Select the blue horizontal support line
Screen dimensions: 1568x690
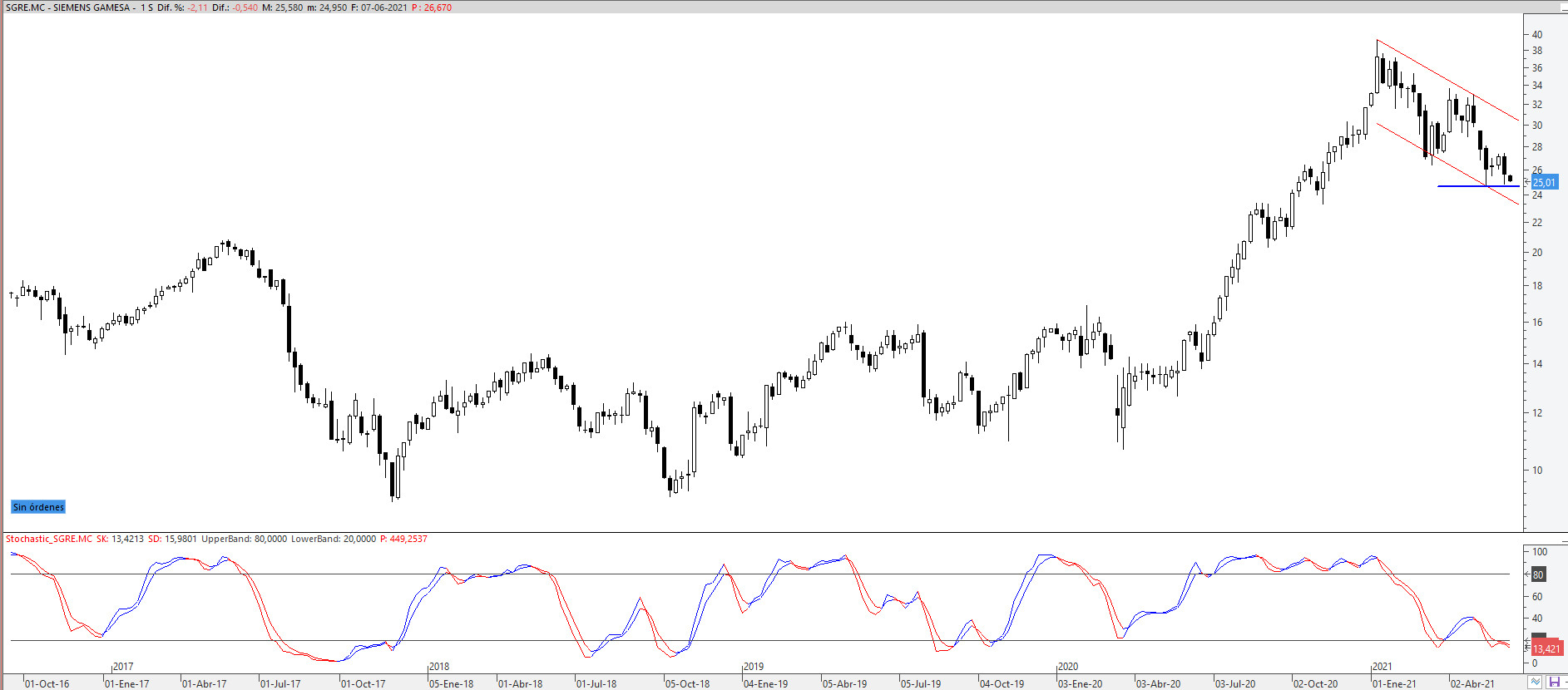pyautogui.click(x=1464, y=186)
